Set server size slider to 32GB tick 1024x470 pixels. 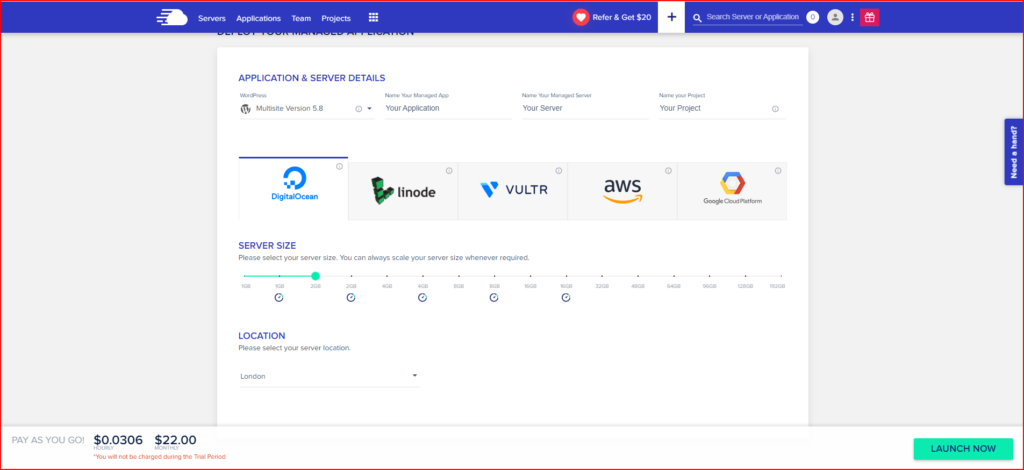point(602,276)
